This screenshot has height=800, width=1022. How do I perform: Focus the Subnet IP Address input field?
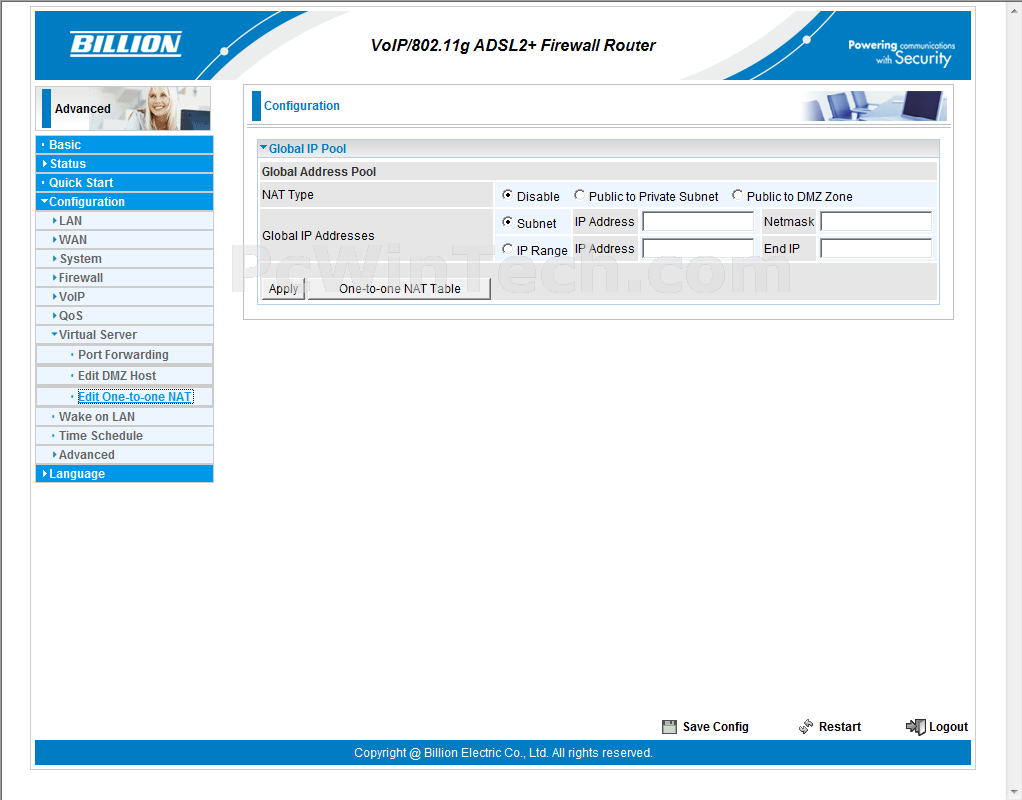tap(698, 222)
